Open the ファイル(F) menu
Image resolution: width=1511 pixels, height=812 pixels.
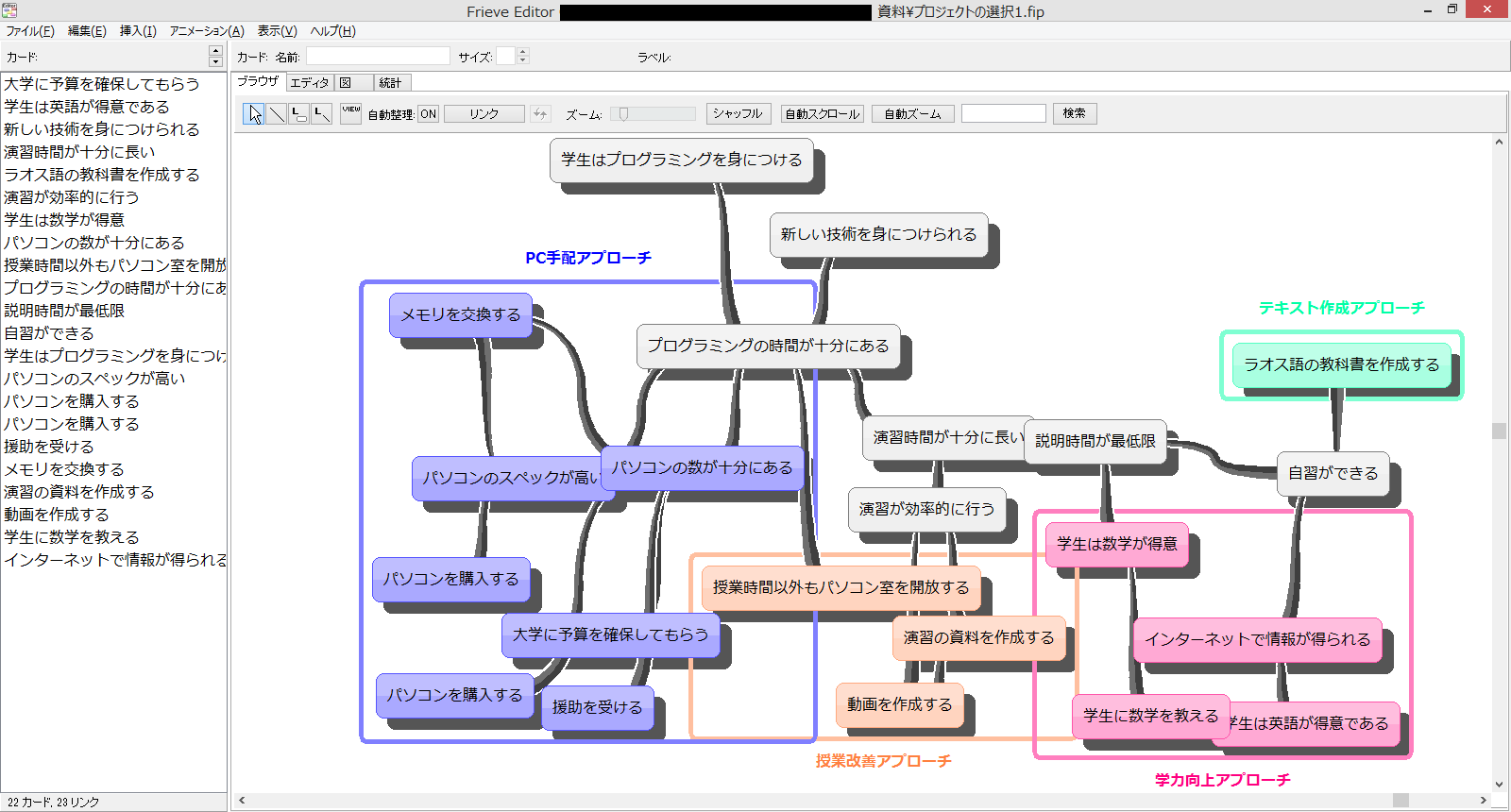click(x=30, y=31)
